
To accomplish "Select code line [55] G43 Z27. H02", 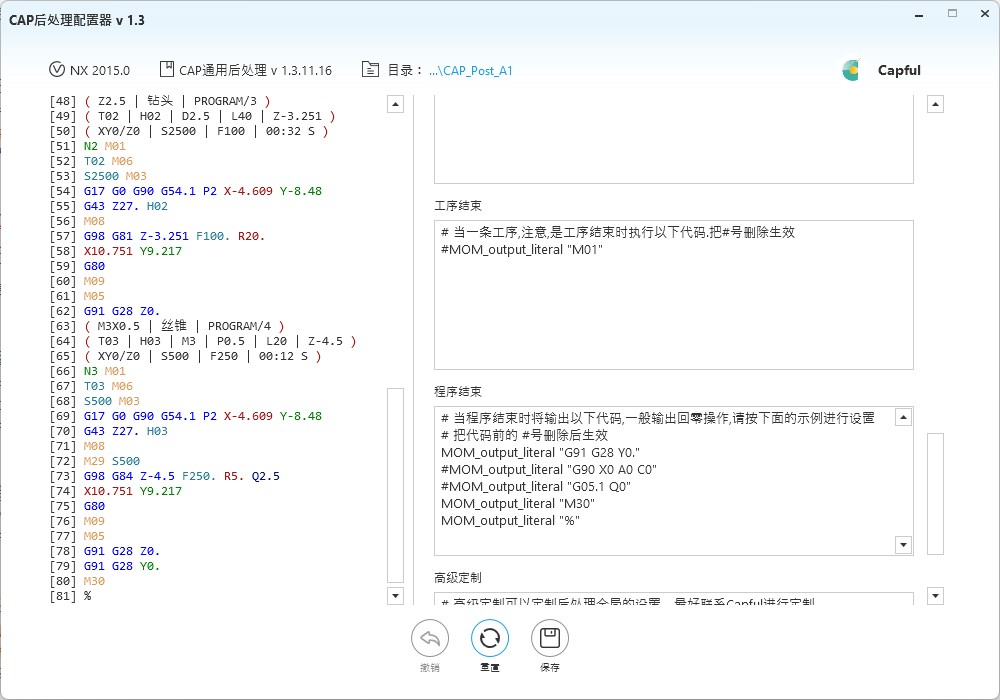I will coord(109,206).
